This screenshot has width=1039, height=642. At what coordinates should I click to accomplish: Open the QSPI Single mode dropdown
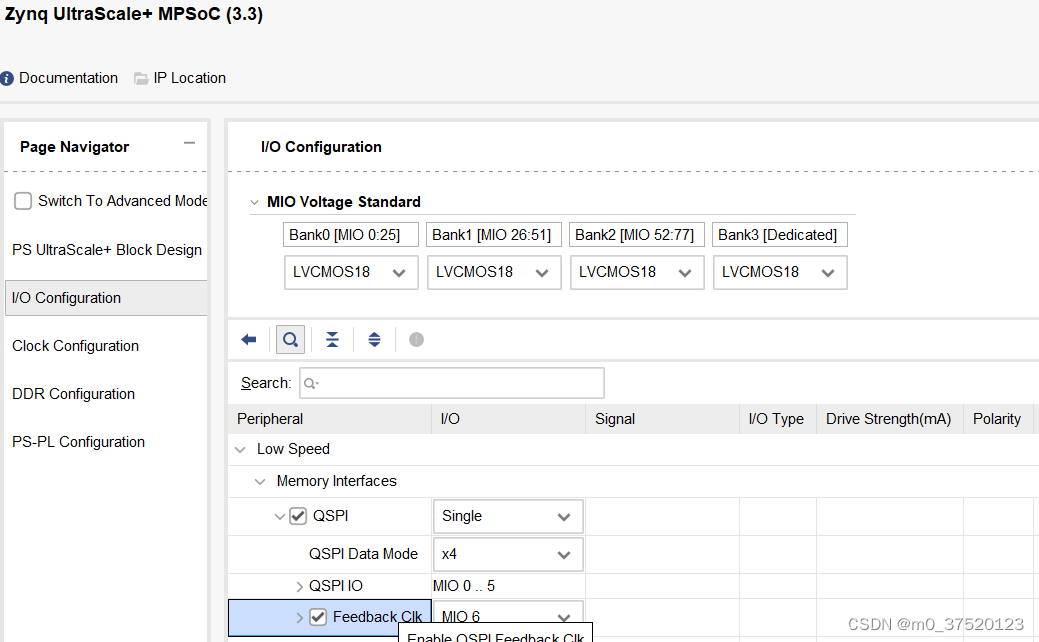(508, 516)
